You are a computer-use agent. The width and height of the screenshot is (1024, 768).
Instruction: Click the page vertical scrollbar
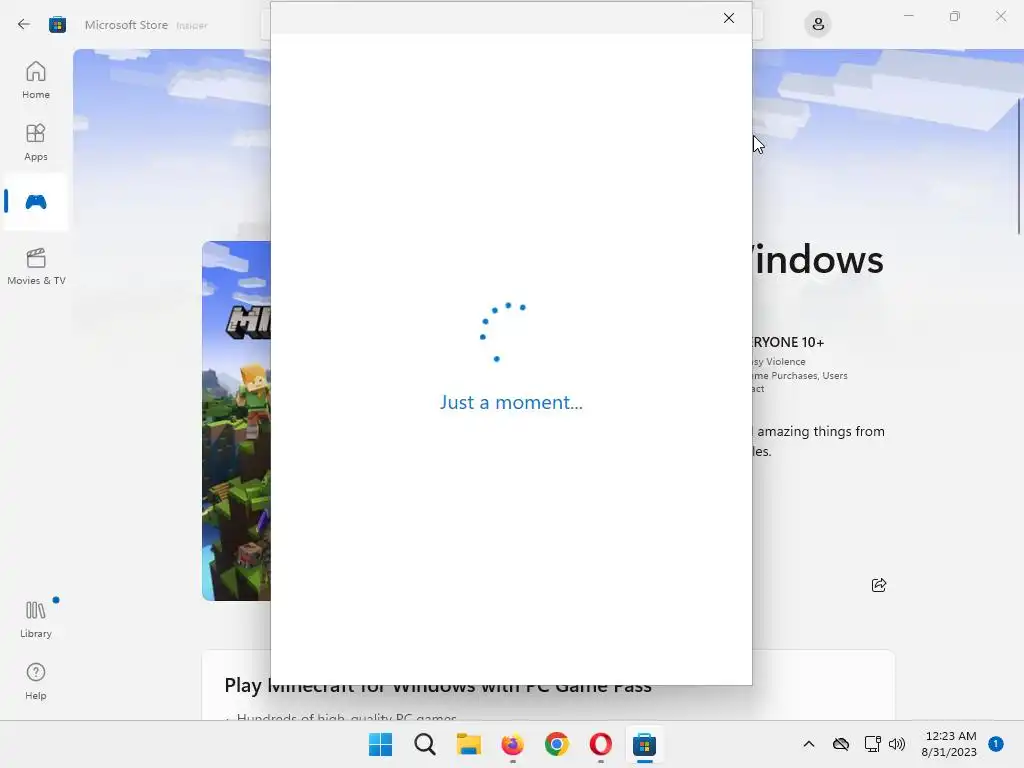1019,167
